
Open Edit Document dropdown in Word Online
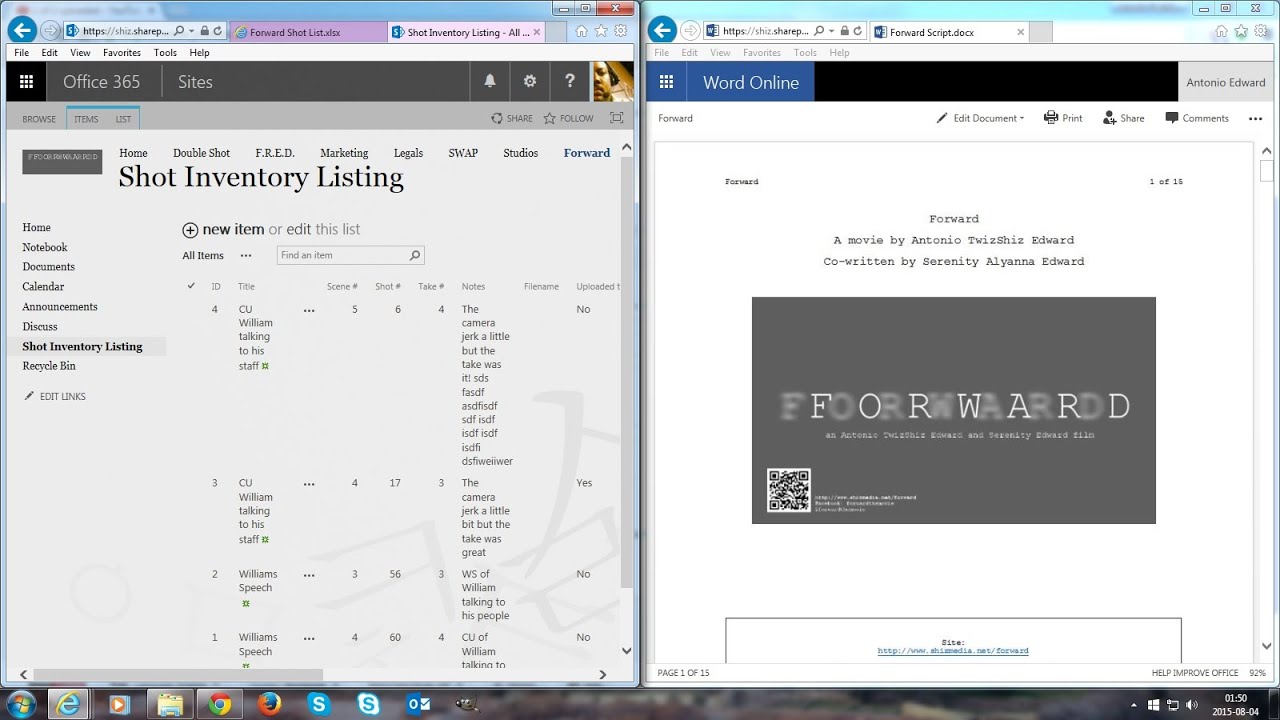(980, 118)
